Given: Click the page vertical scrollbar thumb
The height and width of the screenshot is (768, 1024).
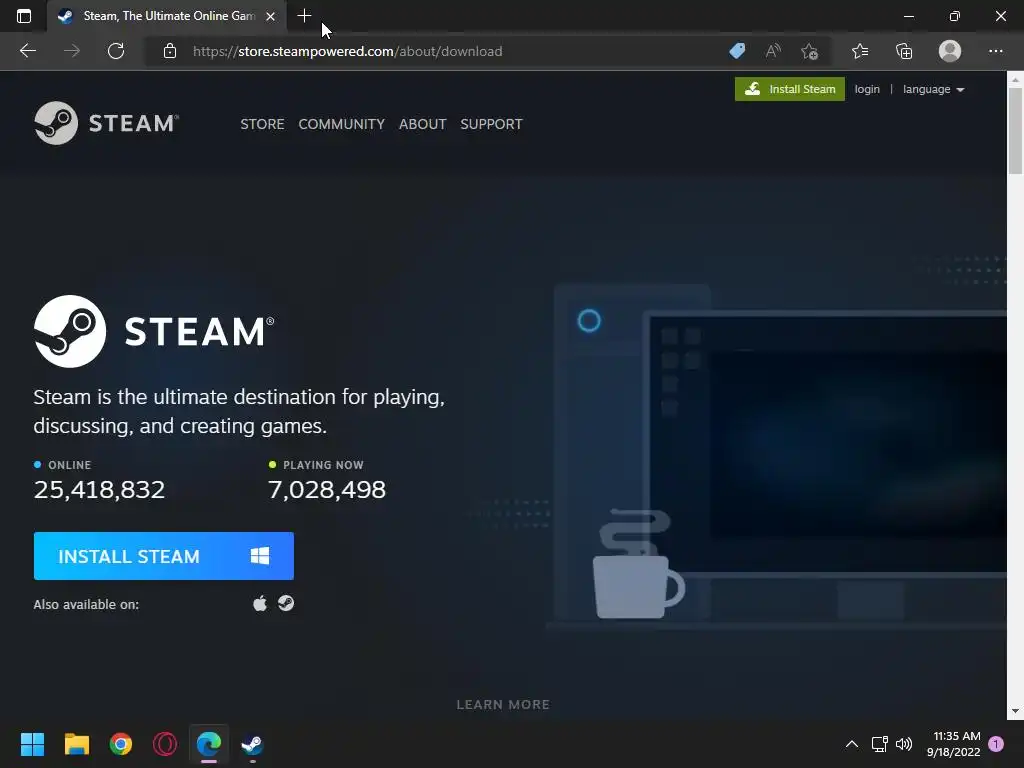Looking at the screenshot, I should (x=1015, y=130).
